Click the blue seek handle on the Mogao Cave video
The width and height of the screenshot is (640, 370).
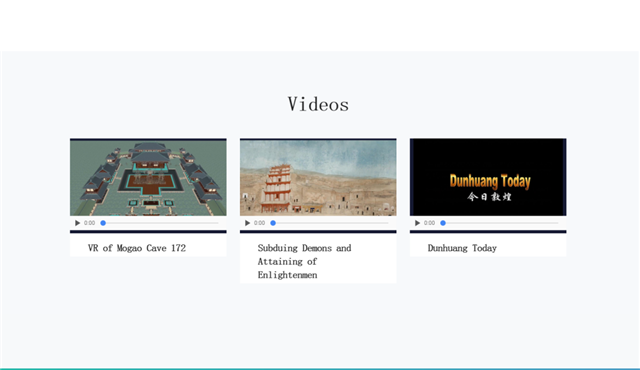tap(103, 223)
